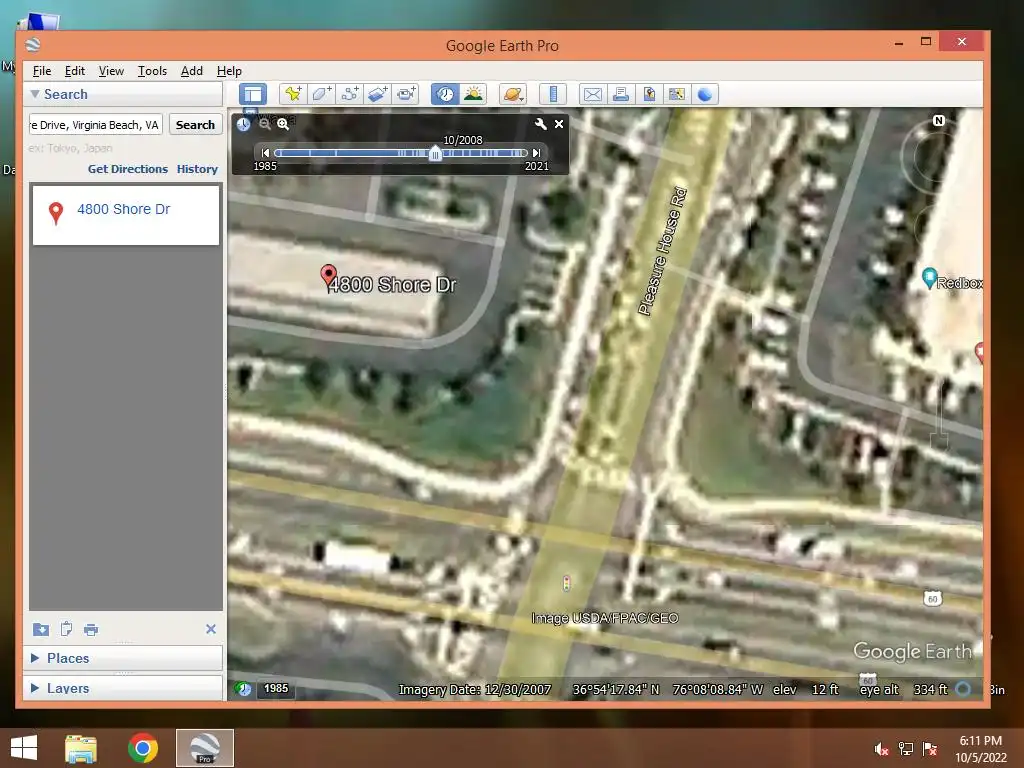Toggle sunlight across the landscape

473,94
